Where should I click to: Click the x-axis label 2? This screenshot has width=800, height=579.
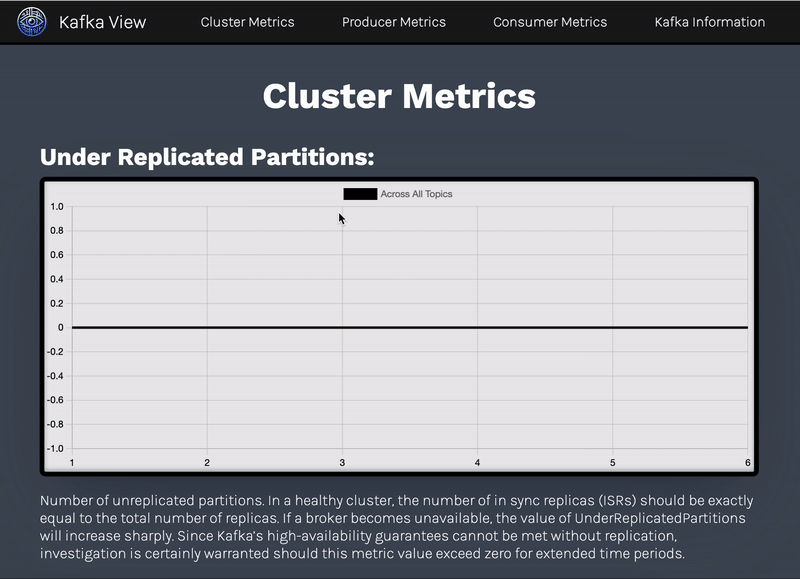[x=207, y=463]
